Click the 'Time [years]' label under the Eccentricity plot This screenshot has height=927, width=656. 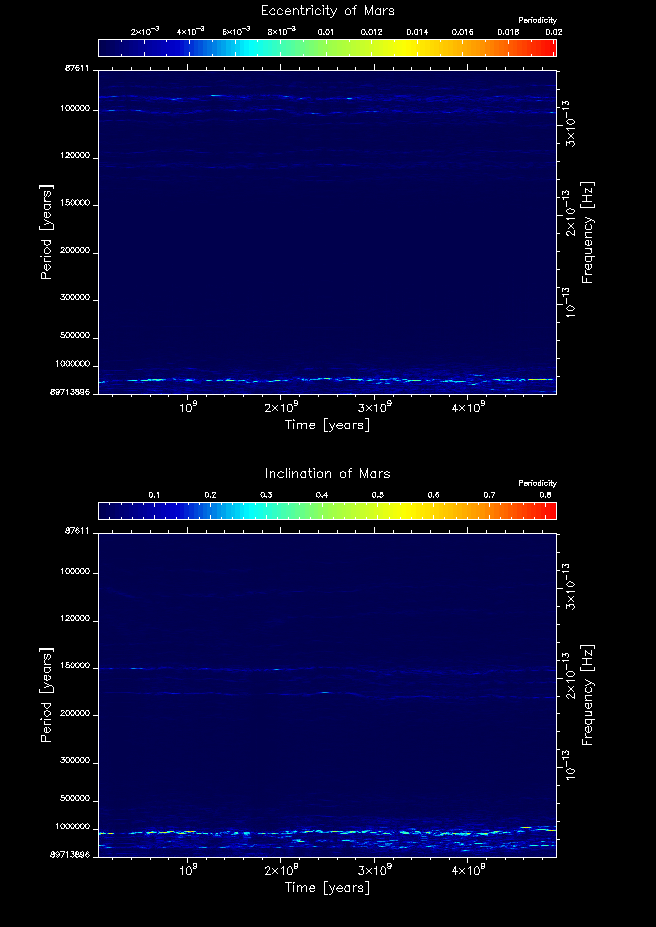(x=327, y=425)
